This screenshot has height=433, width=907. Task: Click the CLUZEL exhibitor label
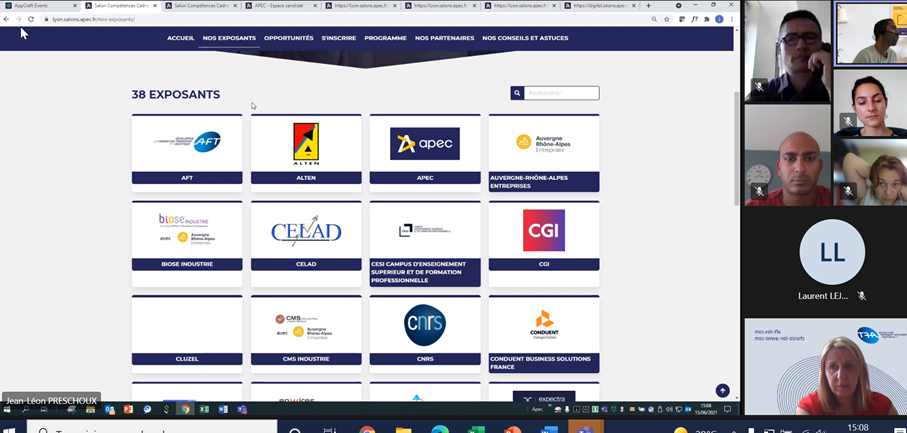187,359
